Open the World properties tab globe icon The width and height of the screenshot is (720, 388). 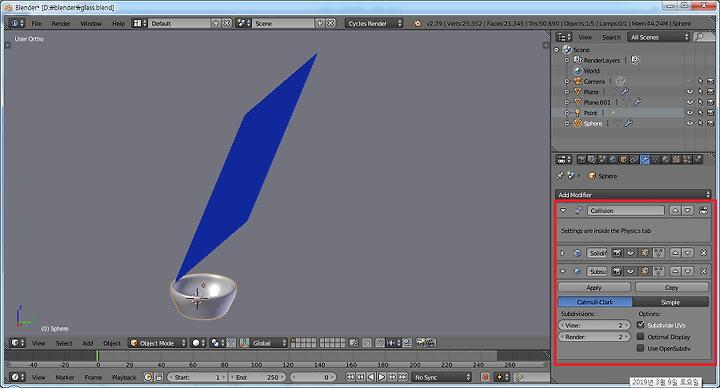(x=613, y=159)
